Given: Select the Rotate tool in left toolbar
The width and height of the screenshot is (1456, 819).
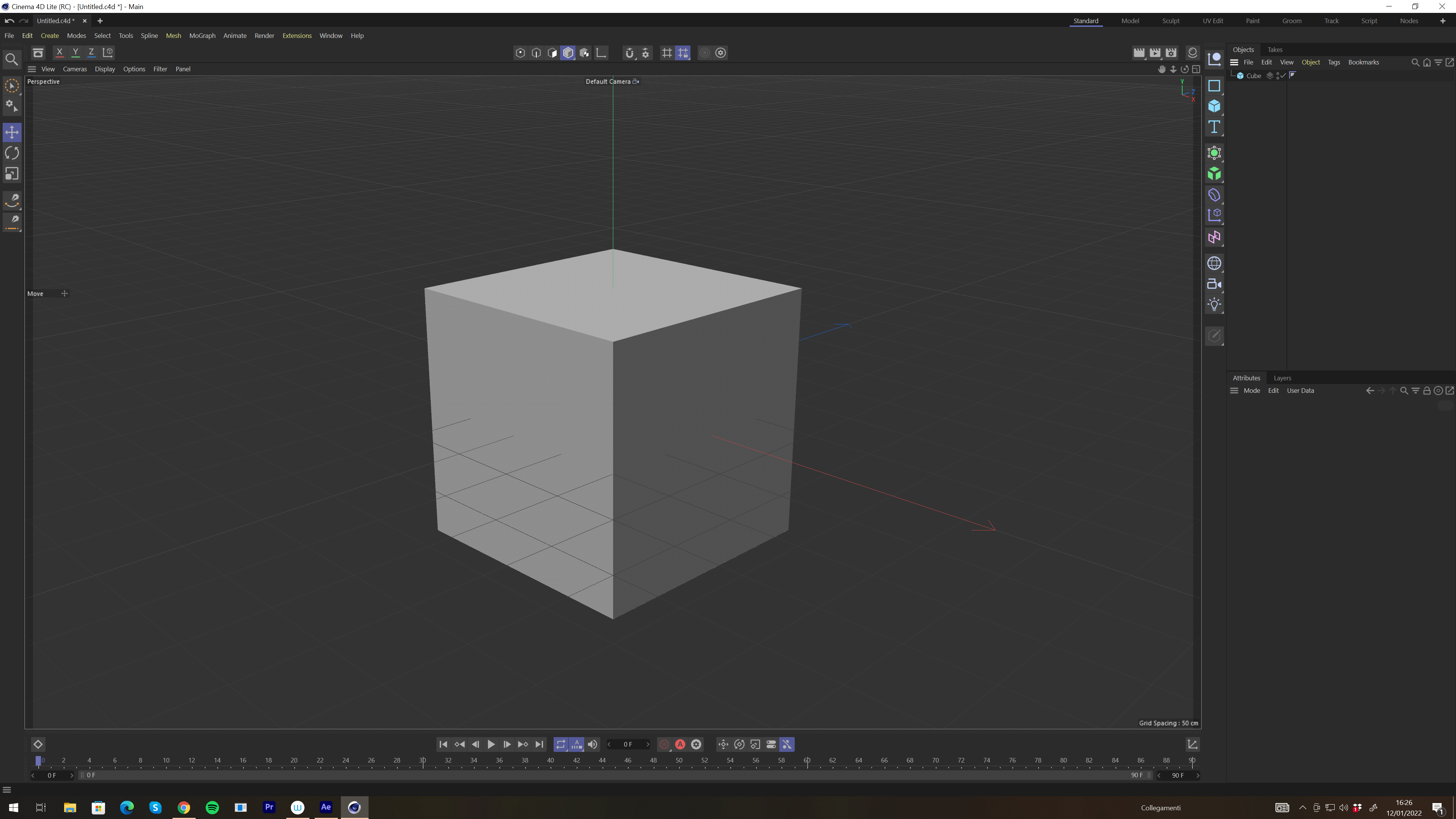Looking at the screenshot, I should tap(12, 153).
